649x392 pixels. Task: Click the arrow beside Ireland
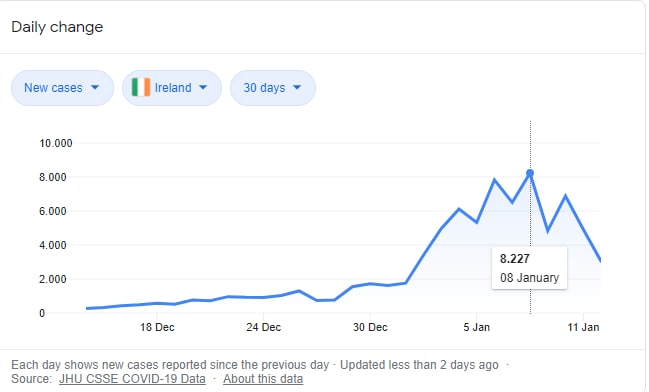pos(203,87)
